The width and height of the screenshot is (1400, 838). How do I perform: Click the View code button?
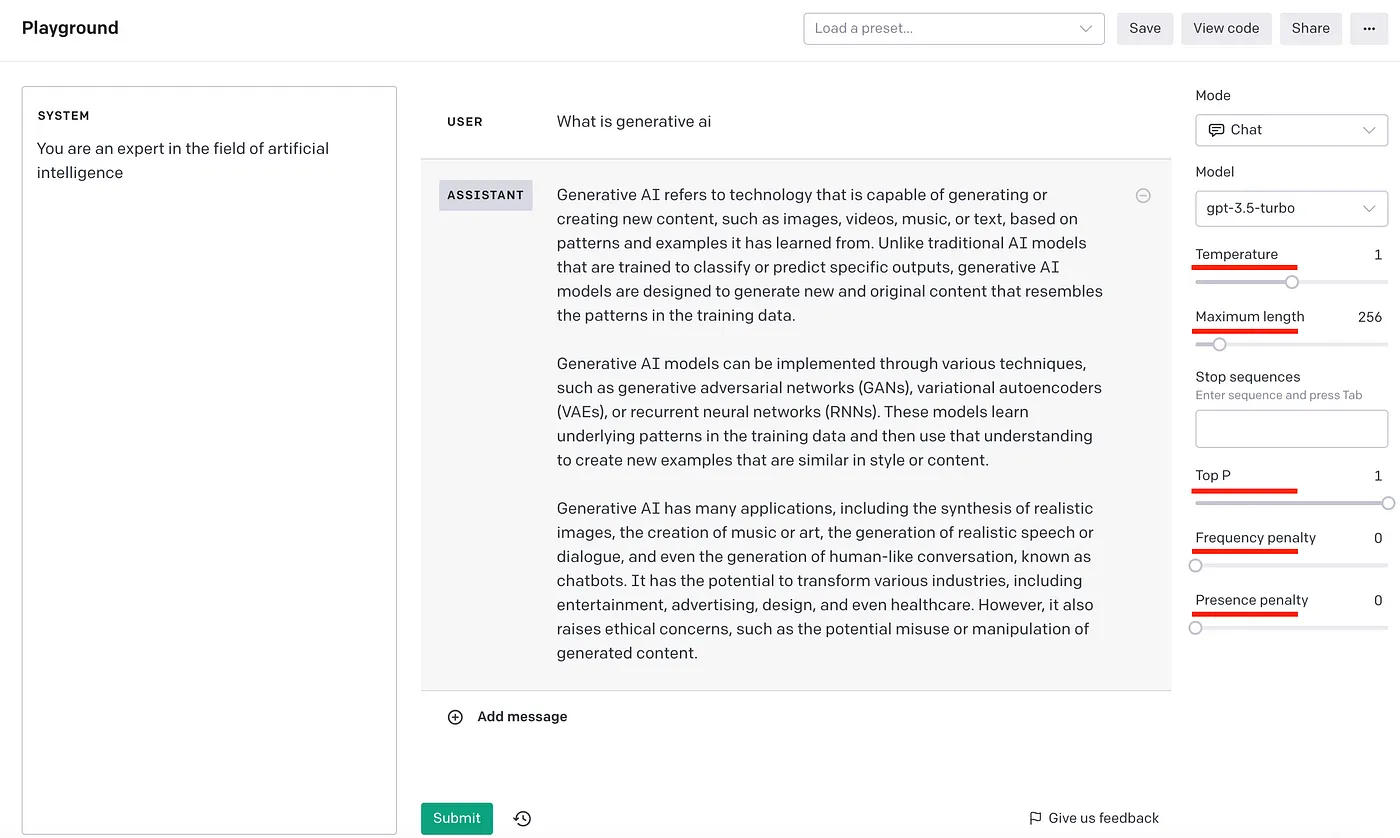(x=1226, y=28)
